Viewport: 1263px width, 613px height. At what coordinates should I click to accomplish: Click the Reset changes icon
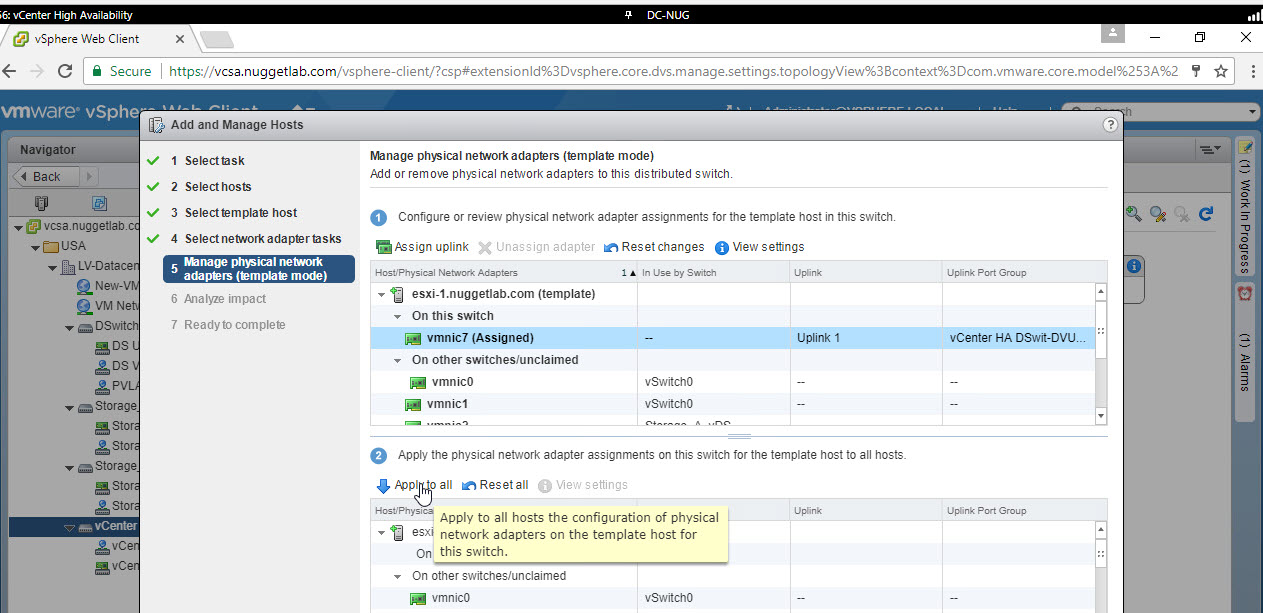(611, 247)
